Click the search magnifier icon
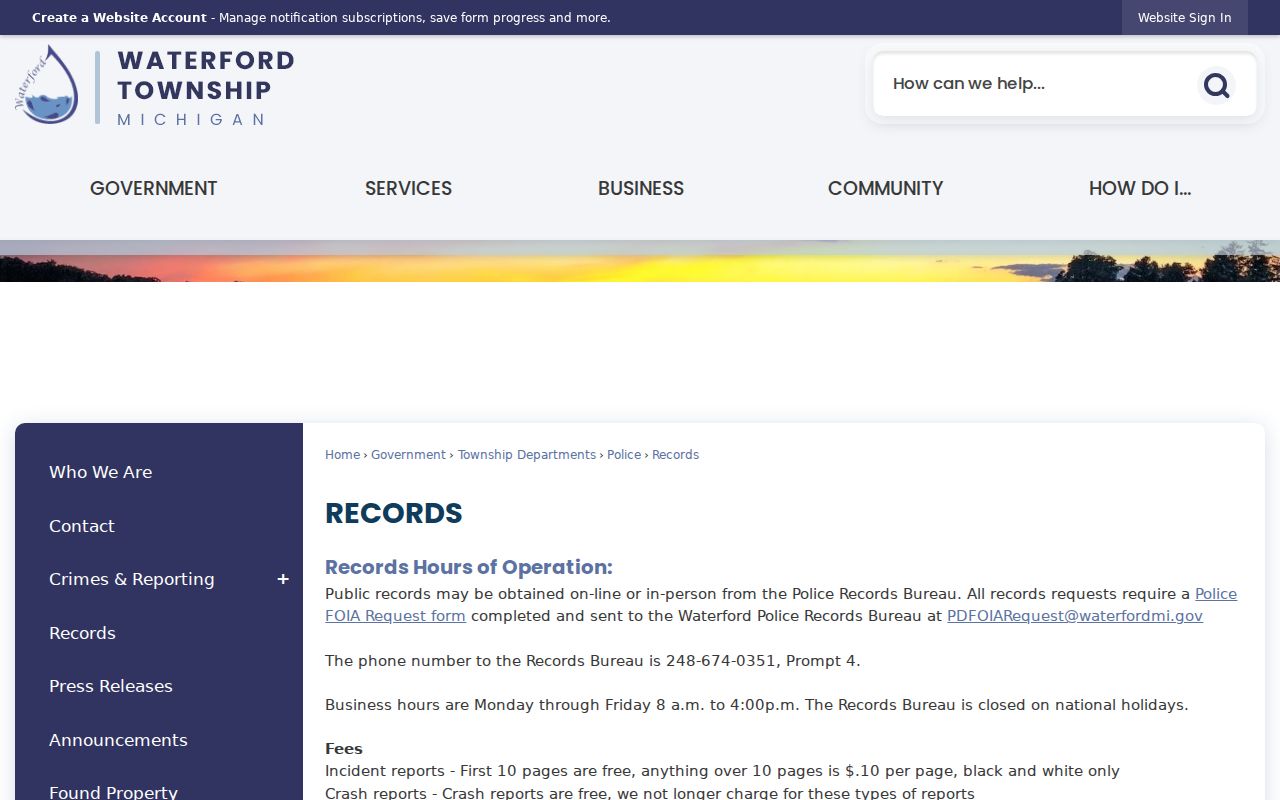1280x800 pixels. 1216,85
